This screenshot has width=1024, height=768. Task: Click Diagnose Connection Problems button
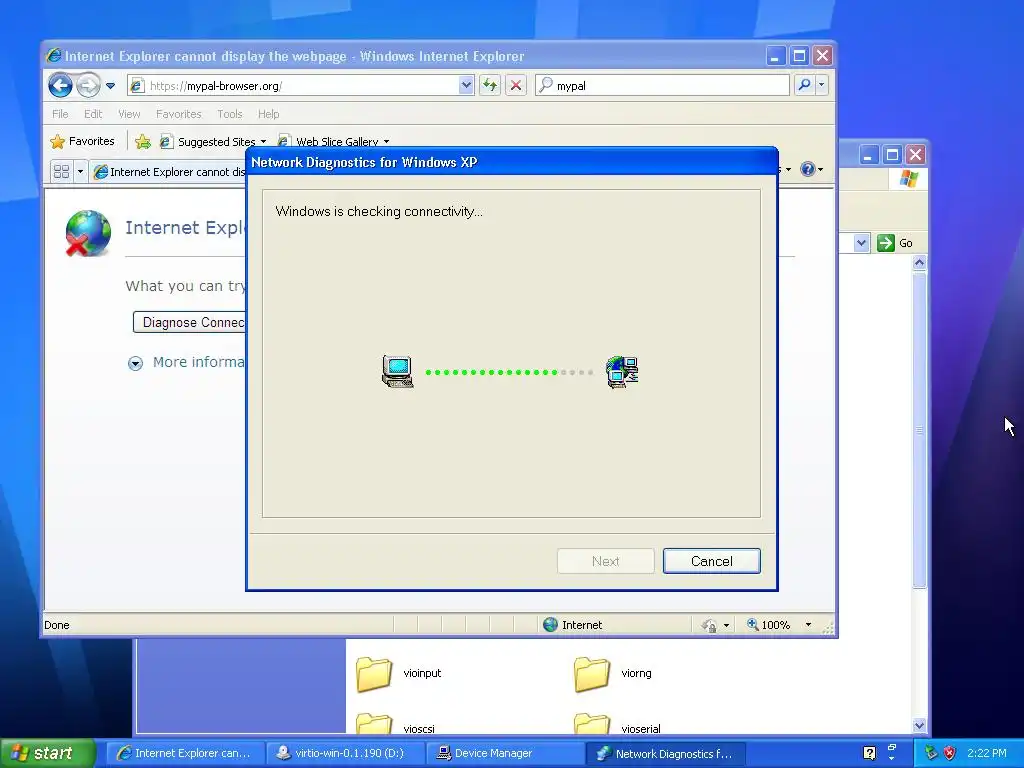tap(189, 322)
